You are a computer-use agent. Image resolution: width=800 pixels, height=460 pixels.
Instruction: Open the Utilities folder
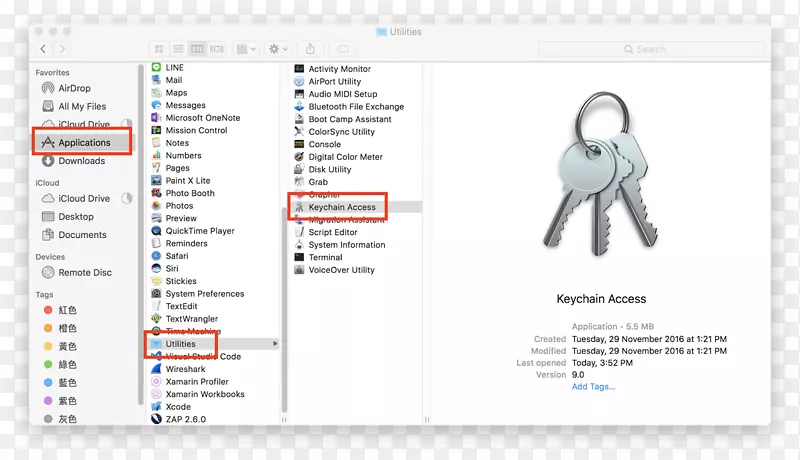(x=180, y=344)
